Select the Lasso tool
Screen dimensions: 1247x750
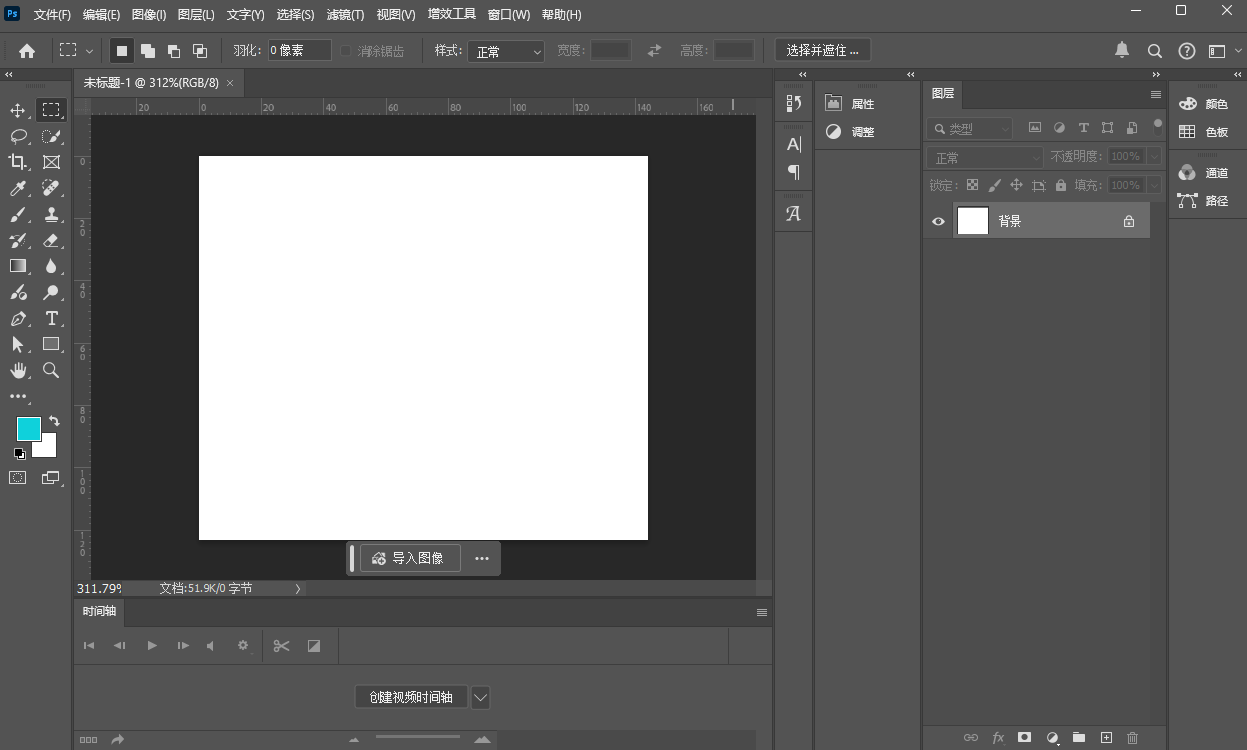[18, 136]
